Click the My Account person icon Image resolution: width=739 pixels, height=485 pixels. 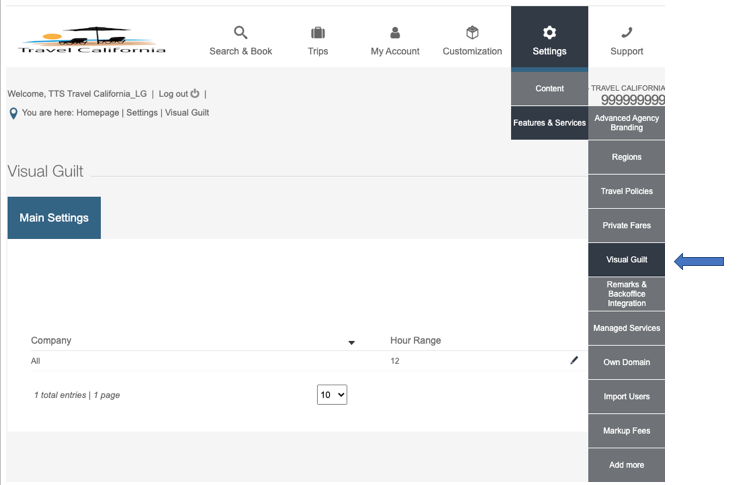(395, 33)
